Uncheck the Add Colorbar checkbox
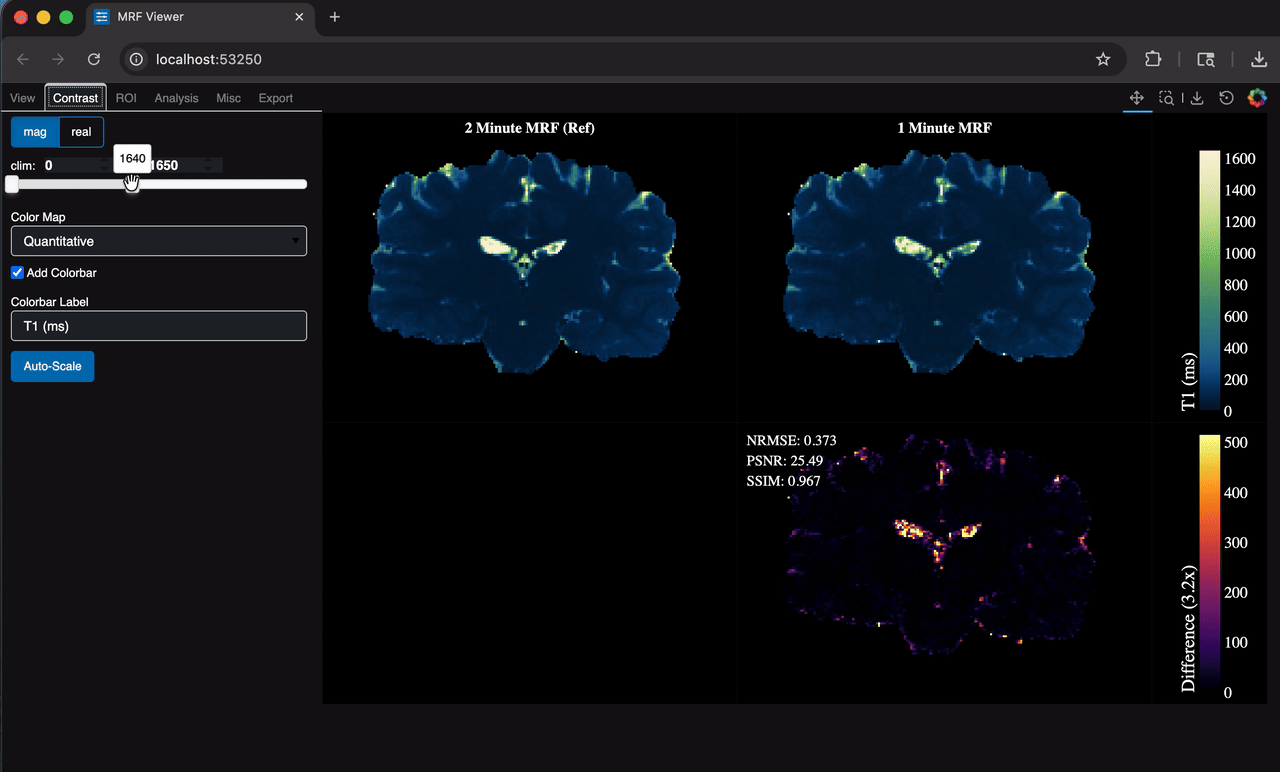The height and width of the screenshot is (772, 1280). tap(17, 273)
